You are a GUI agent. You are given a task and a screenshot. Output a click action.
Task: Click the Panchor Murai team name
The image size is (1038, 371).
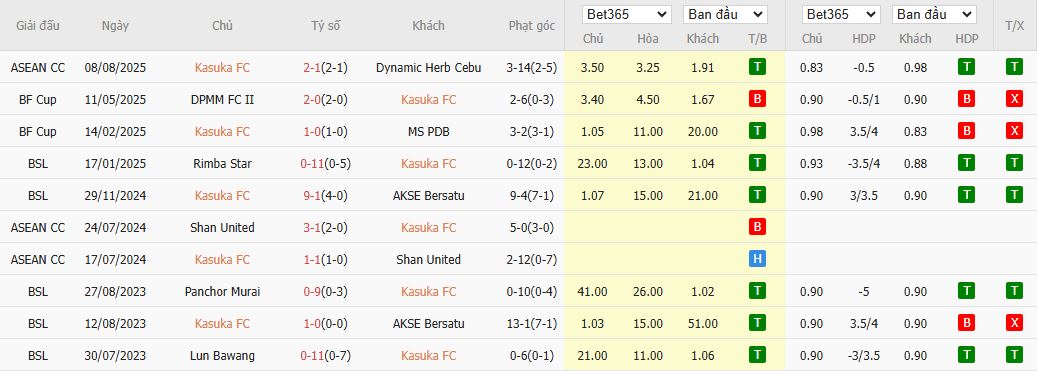pos(222,292)
